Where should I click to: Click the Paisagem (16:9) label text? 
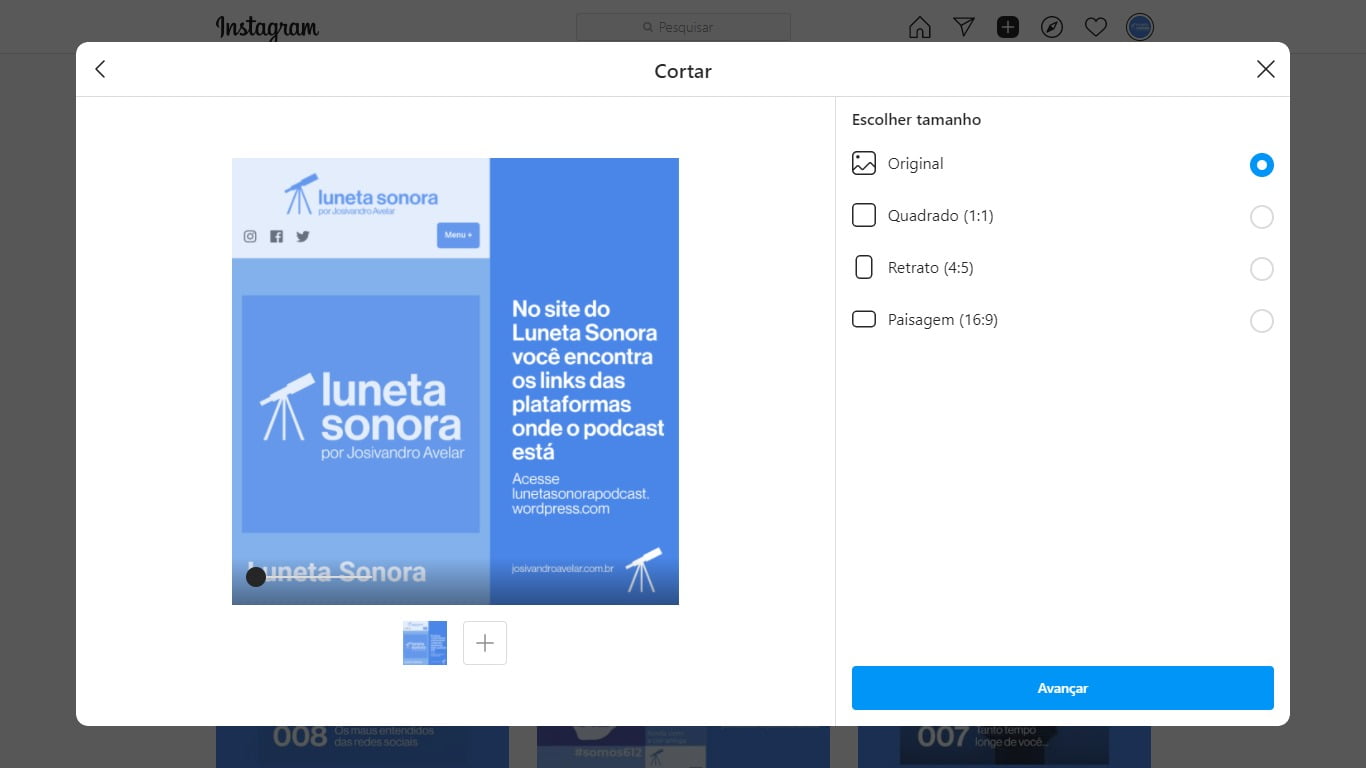(942, 320)
